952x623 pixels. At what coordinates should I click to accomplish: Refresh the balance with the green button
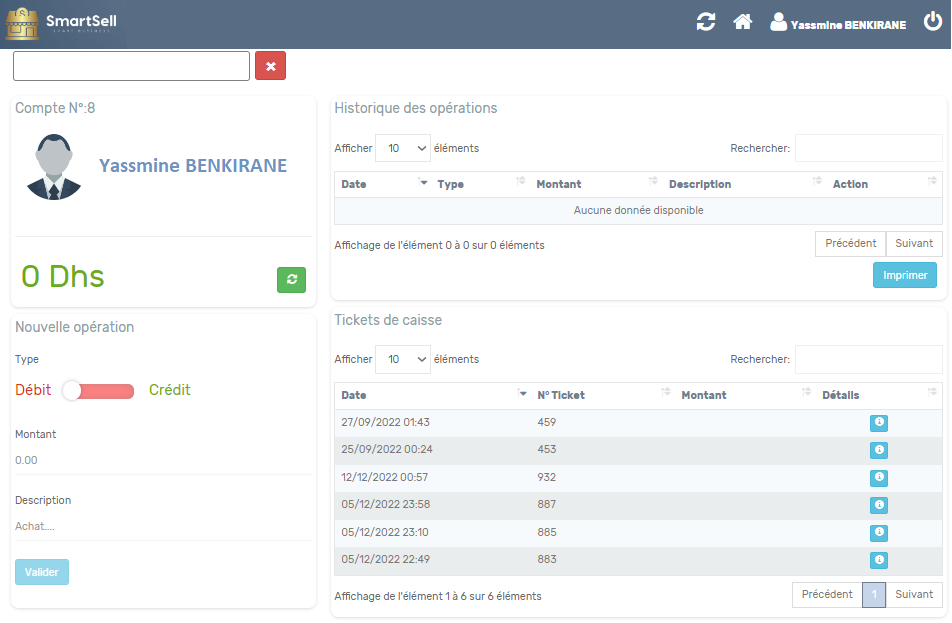pyautogui.click(x=291, y=279)
